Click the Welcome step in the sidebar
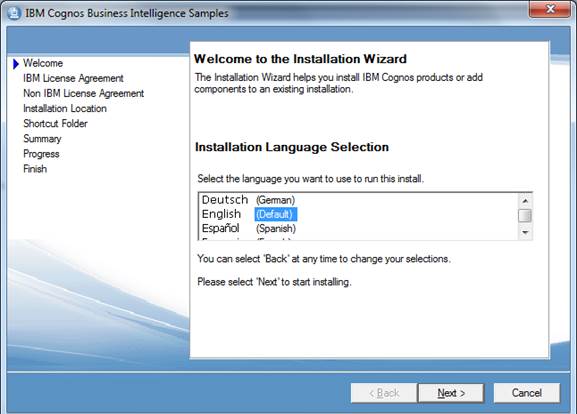577x414 pixels. [43, 63]
